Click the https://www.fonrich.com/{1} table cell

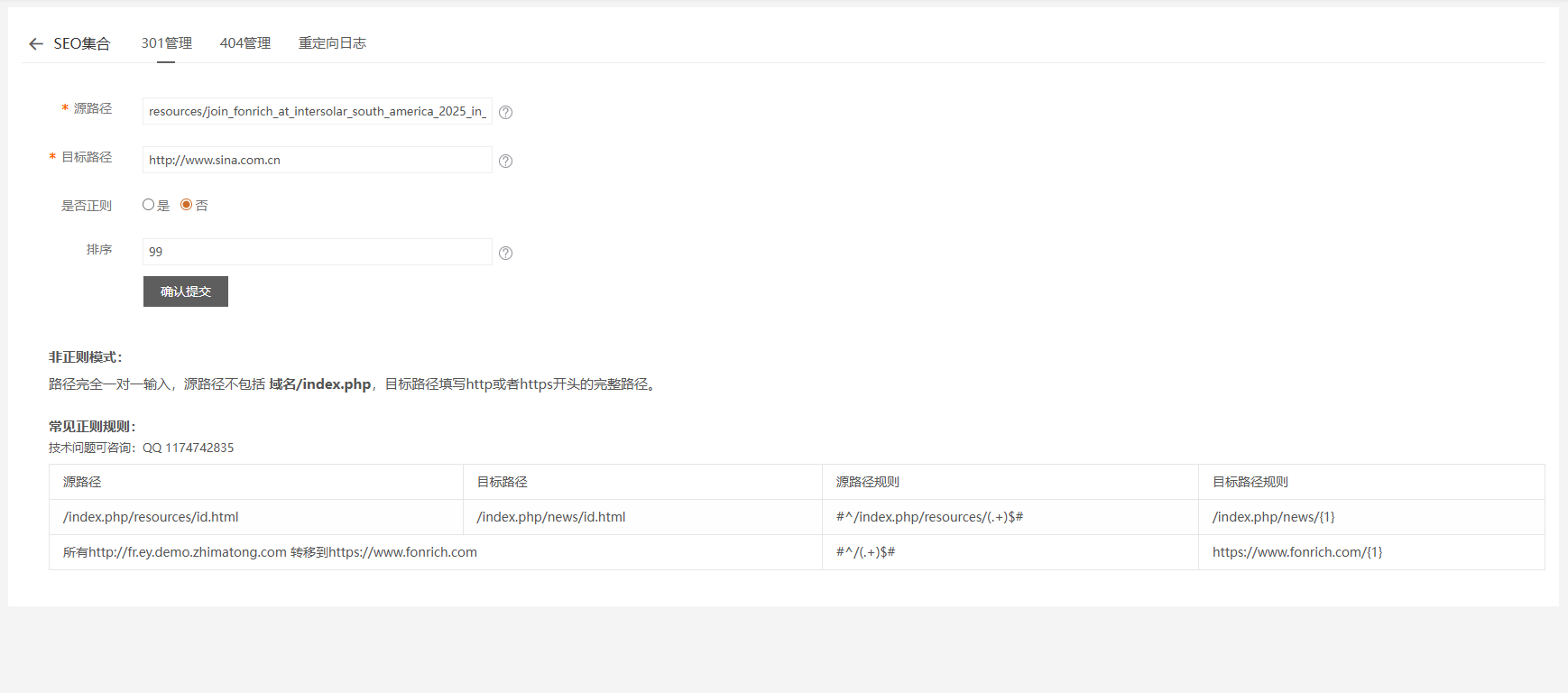tap(1296, 552)
